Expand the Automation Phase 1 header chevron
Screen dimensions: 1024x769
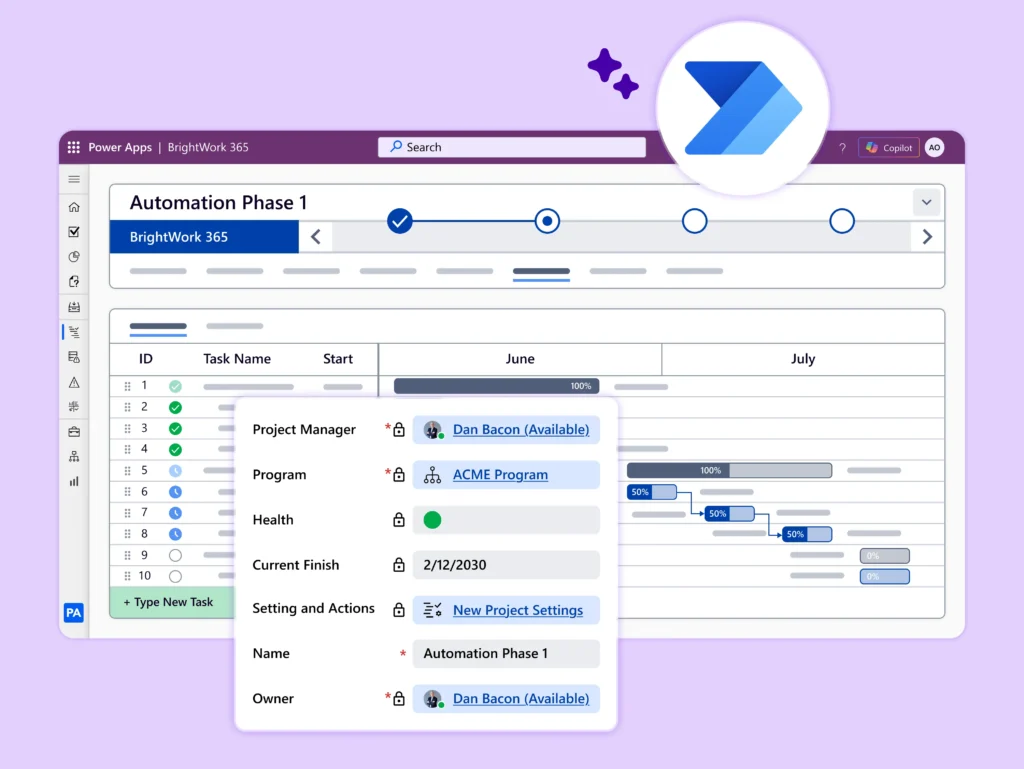[926, 202]
